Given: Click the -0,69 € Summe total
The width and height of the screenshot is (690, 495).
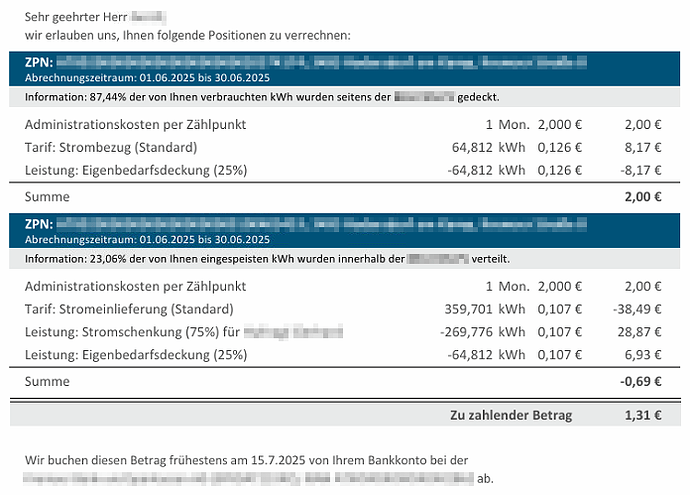Looking at the screenshot, I should click(640, 381).
